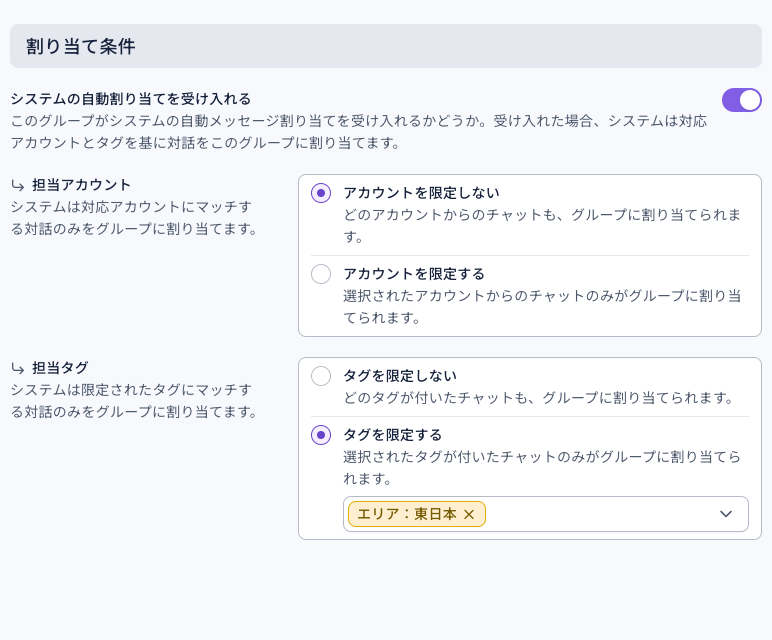
Task: Click the タグを限定する label text
Action: coord(393,435)
